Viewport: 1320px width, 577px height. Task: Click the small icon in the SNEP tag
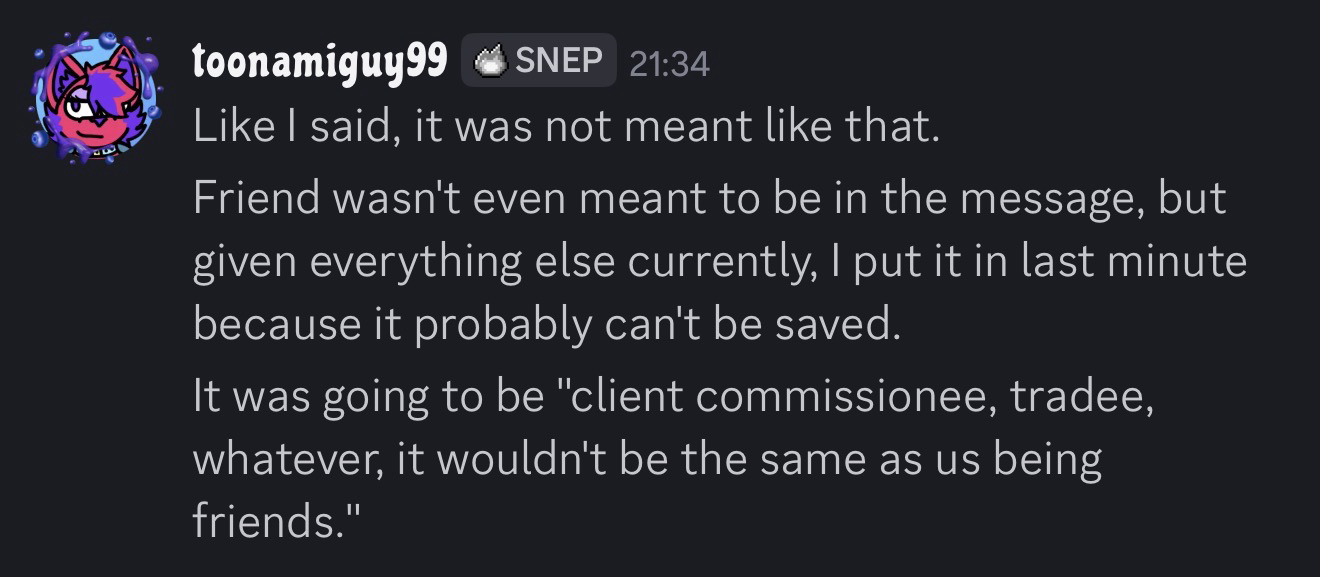[x=491, y=62]
